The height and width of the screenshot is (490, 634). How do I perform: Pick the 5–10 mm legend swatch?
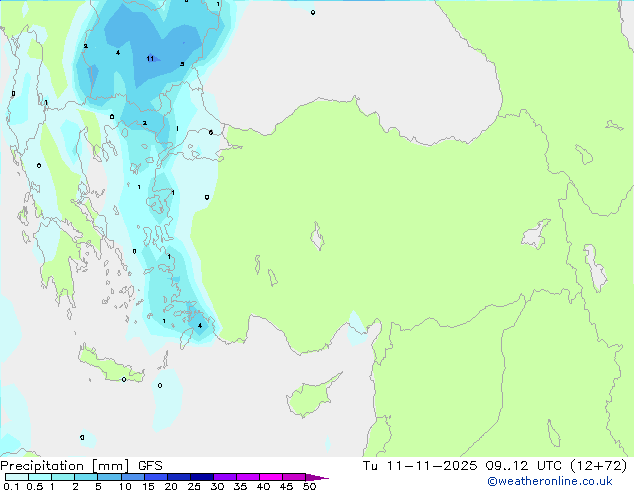(x=109, y=477)
